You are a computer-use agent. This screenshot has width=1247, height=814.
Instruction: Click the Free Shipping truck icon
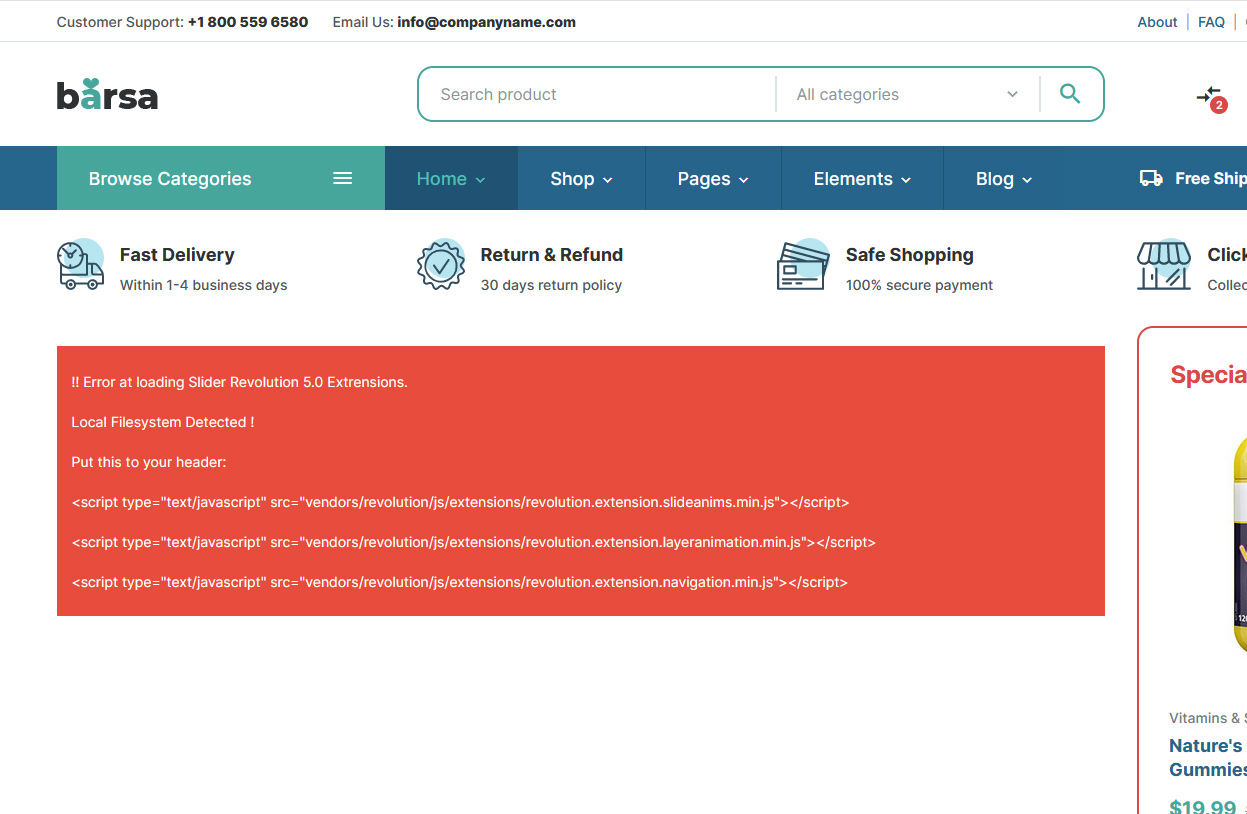(1151, 179)
